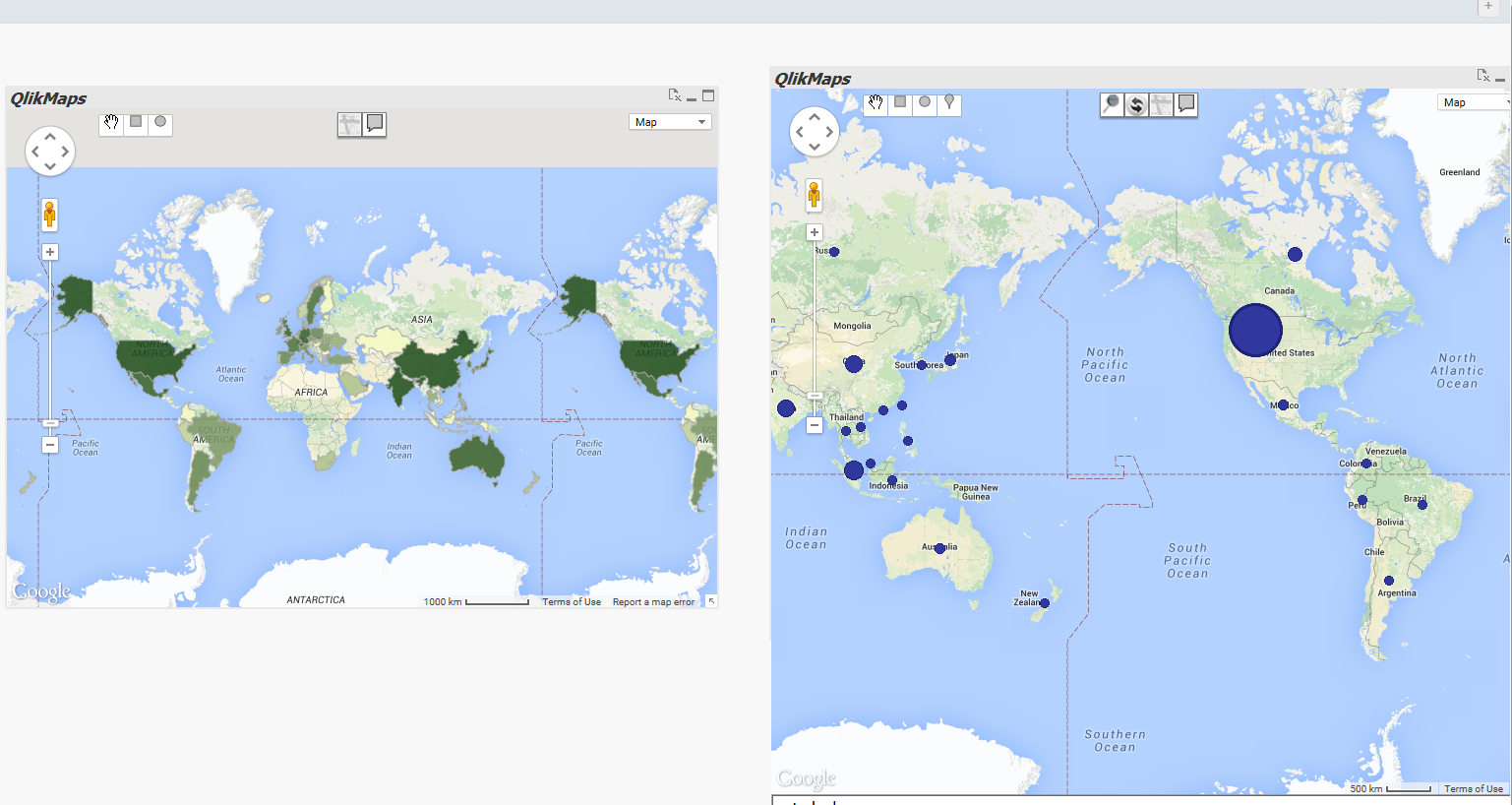Select rectangle selection tool in right map

pos(900,103)
